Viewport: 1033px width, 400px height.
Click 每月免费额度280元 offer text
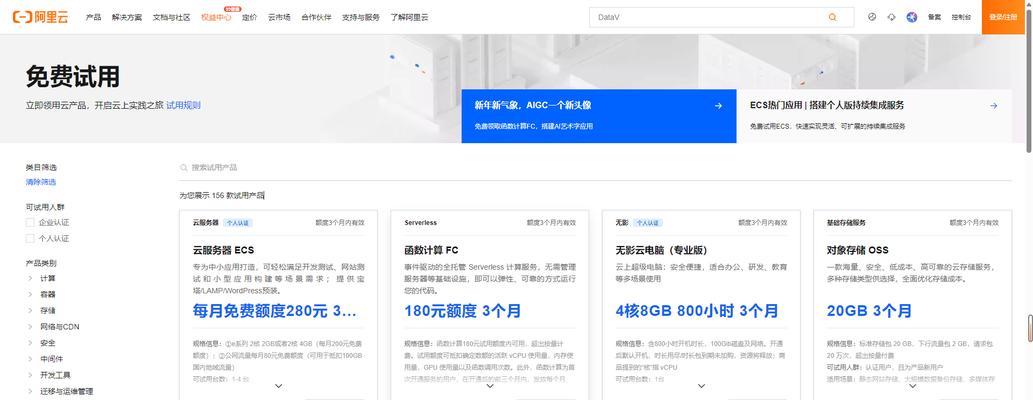pyautogui.click(x=275, y=311)
